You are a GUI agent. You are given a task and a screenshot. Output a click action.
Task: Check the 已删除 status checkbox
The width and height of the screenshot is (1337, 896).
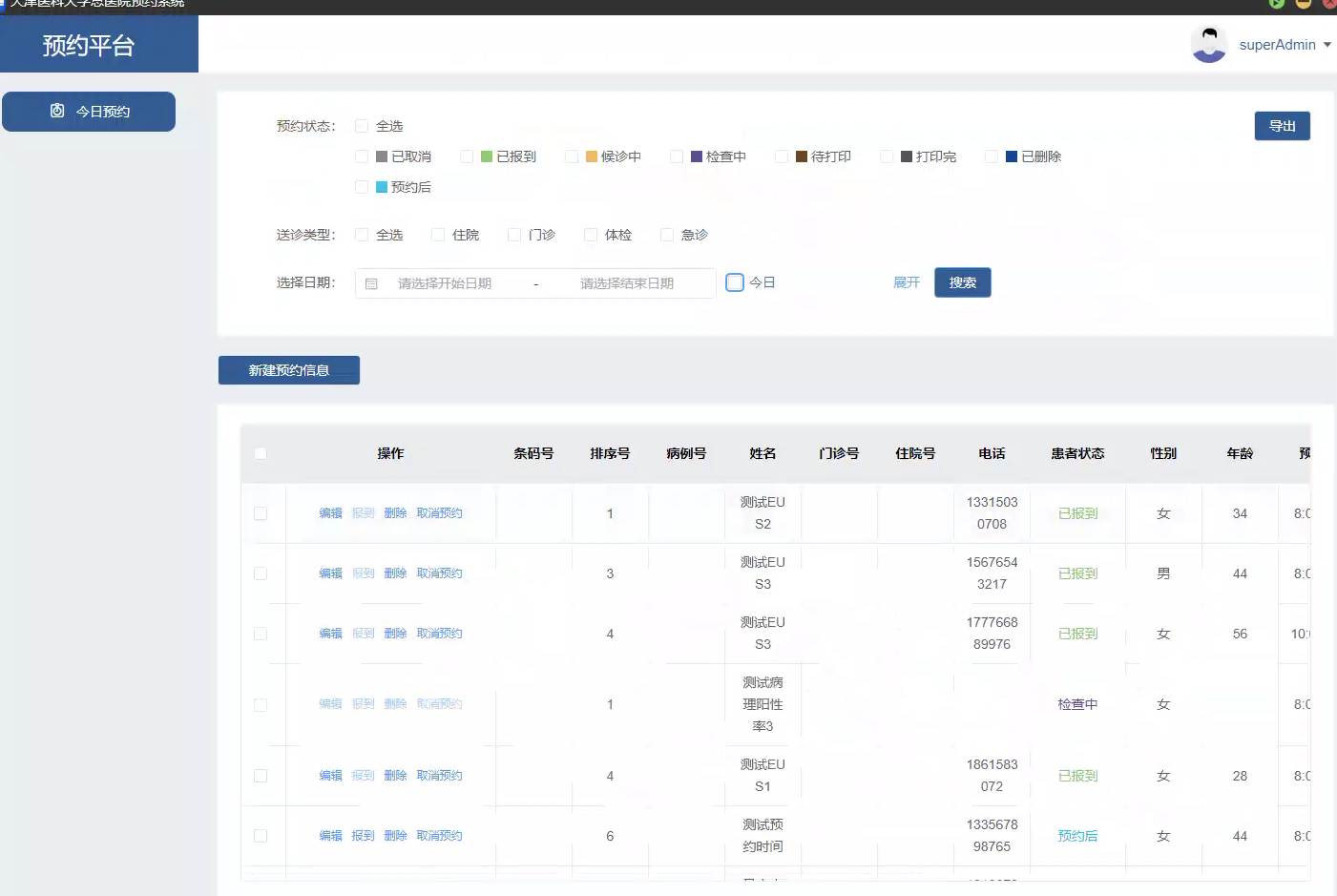tap(992, 156)
